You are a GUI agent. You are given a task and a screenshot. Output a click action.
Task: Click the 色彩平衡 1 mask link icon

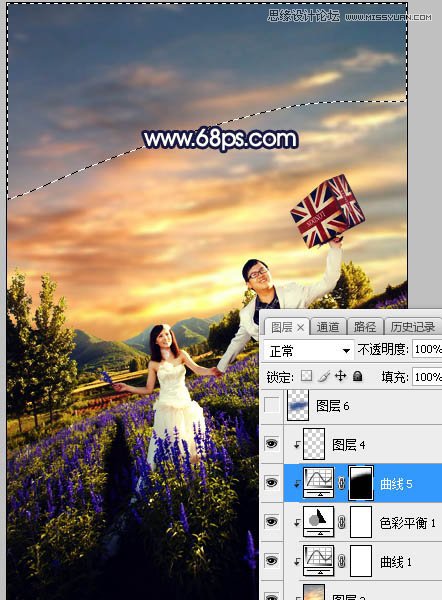[341, 522]
